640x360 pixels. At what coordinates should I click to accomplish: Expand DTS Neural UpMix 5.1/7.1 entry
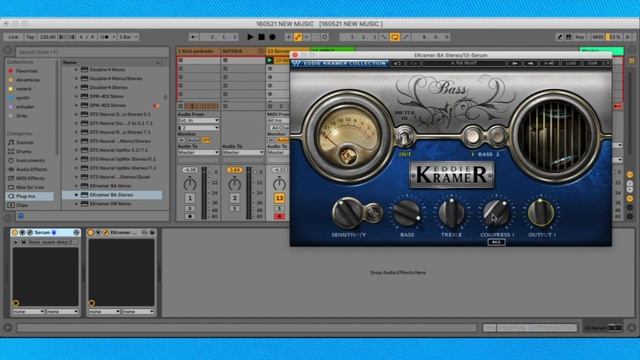pos(76,150)
